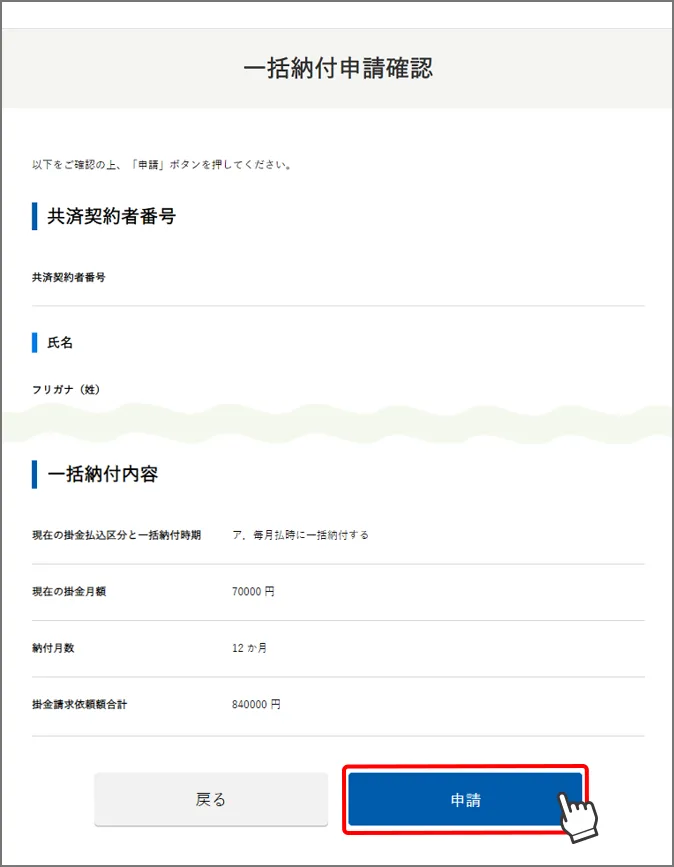Viewport: 674px width, 867px height.
Task: Select the 共済契約者番号 section heading
Action: pyautogui.click(x=111, y=216)
